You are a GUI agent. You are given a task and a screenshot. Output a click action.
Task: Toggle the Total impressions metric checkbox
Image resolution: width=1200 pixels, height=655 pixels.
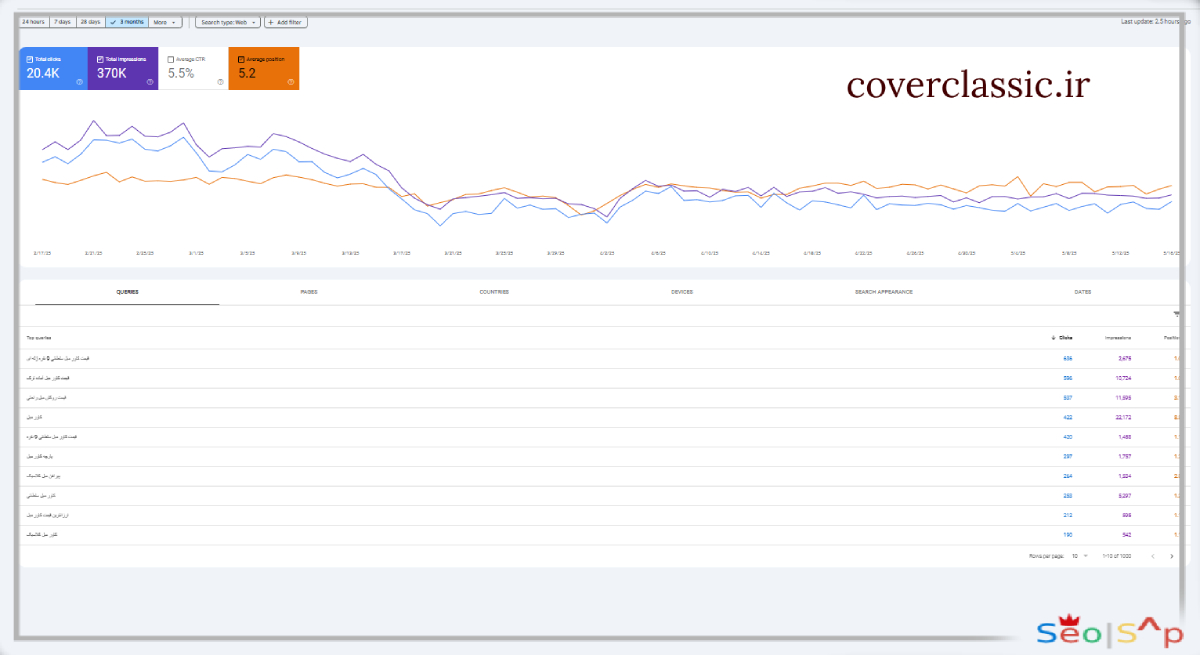point(100,59)
